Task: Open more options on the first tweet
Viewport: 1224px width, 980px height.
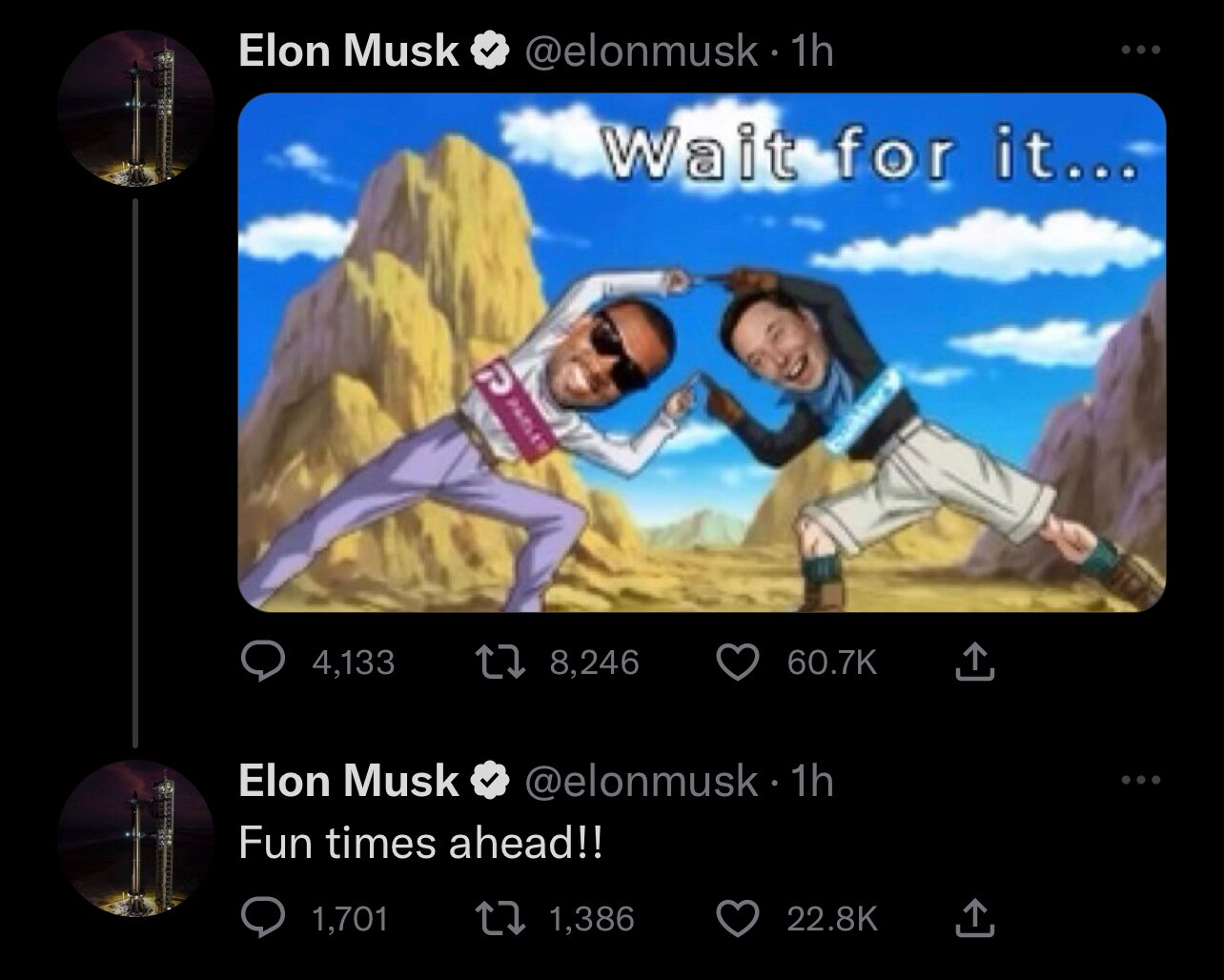Action: coord(1140,50)
